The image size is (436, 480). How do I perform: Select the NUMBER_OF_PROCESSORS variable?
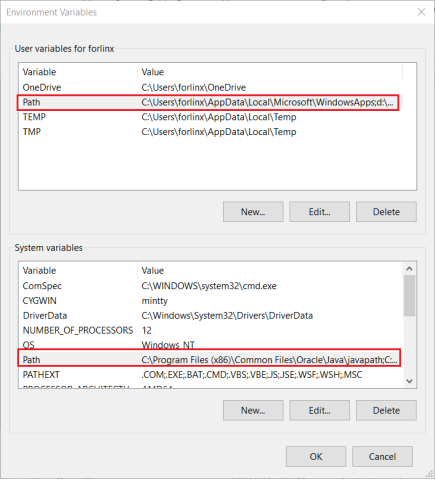coord(210,330)
